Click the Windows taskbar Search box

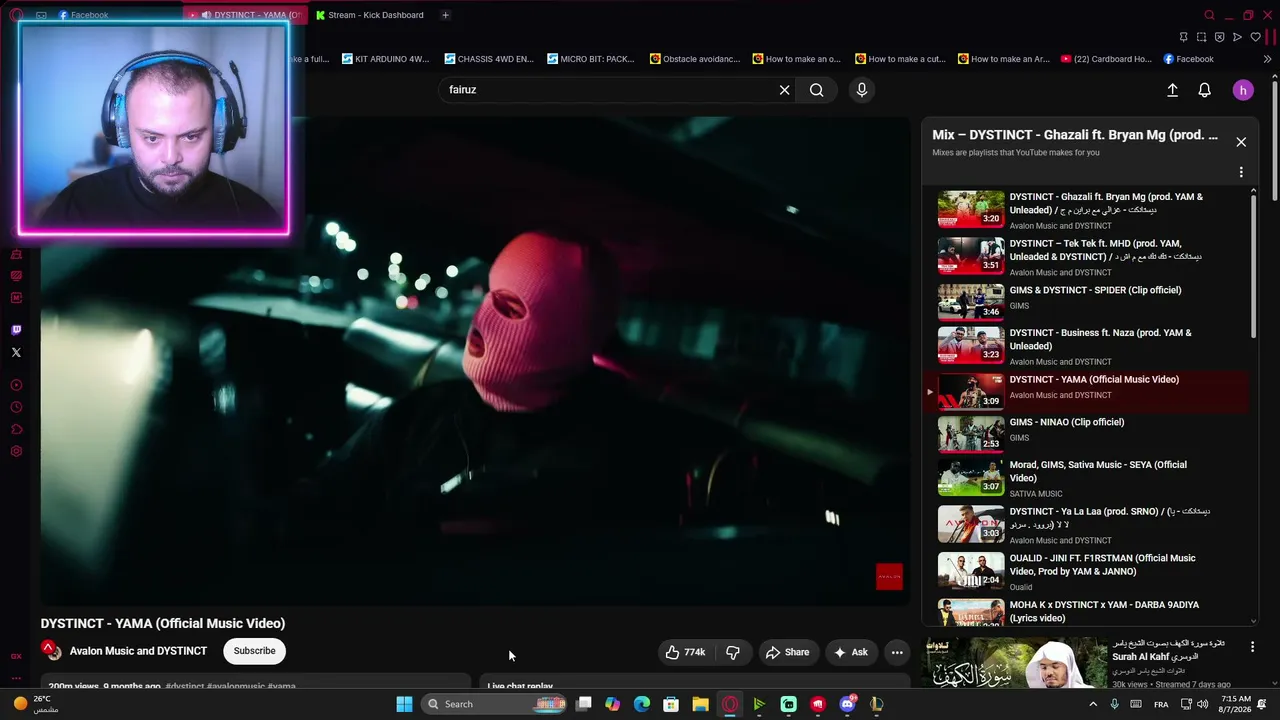pyautogui.click(x=494, y=704)
